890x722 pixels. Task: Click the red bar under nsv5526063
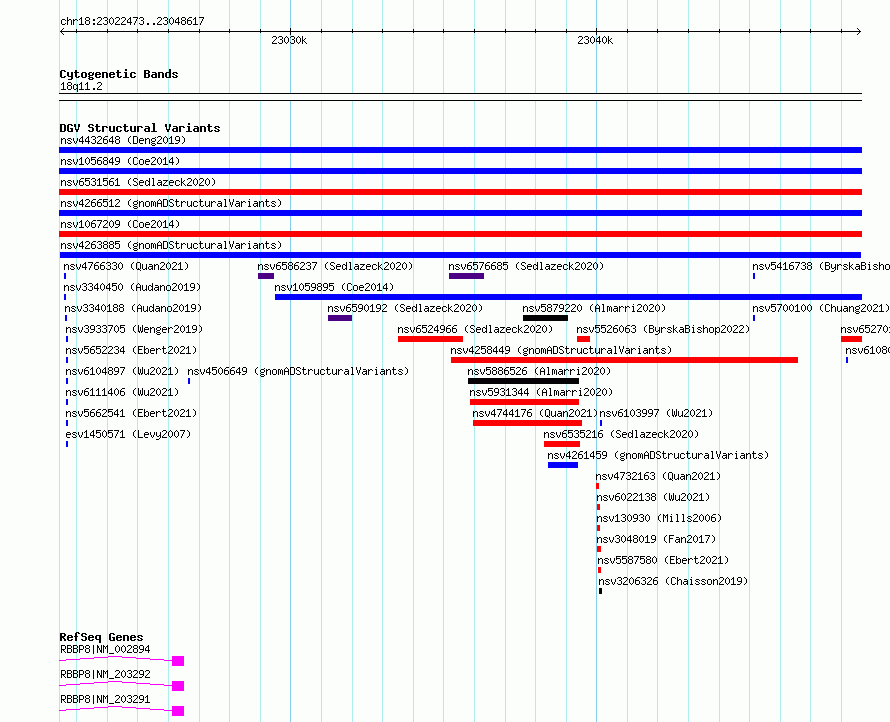[x=583, y=339]
